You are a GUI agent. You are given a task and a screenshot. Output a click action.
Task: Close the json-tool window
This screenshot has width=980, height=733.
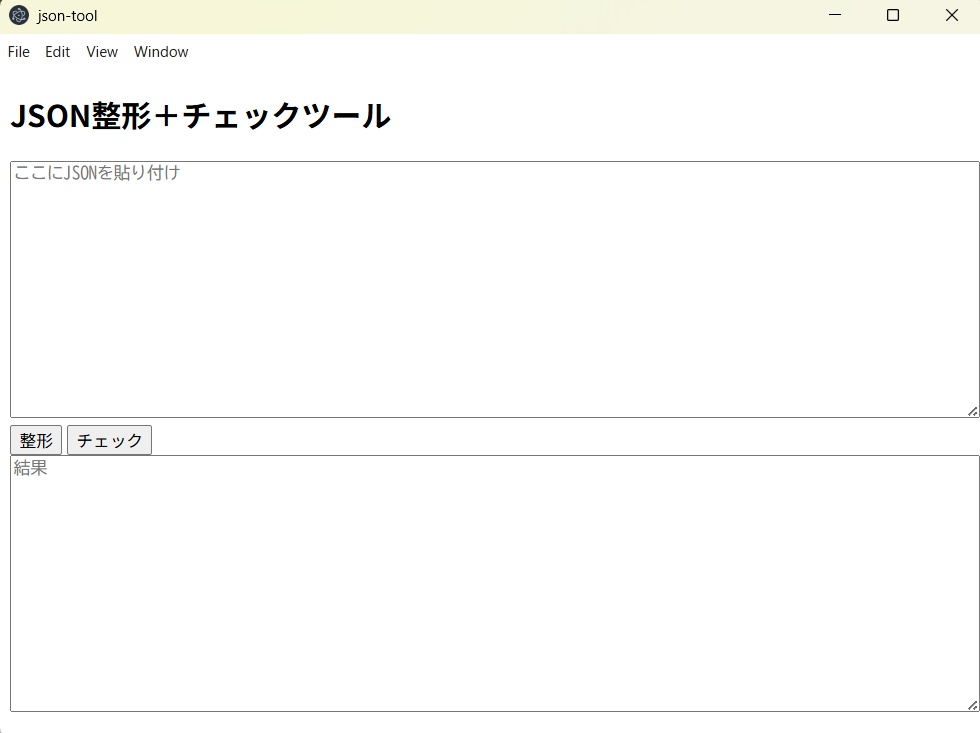(951, 15)
